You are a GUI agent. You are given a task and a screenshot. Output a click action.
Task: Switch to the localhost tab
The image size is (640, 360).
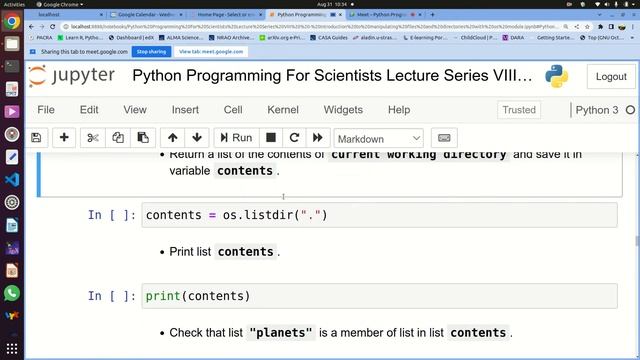(x=65, y=15)
